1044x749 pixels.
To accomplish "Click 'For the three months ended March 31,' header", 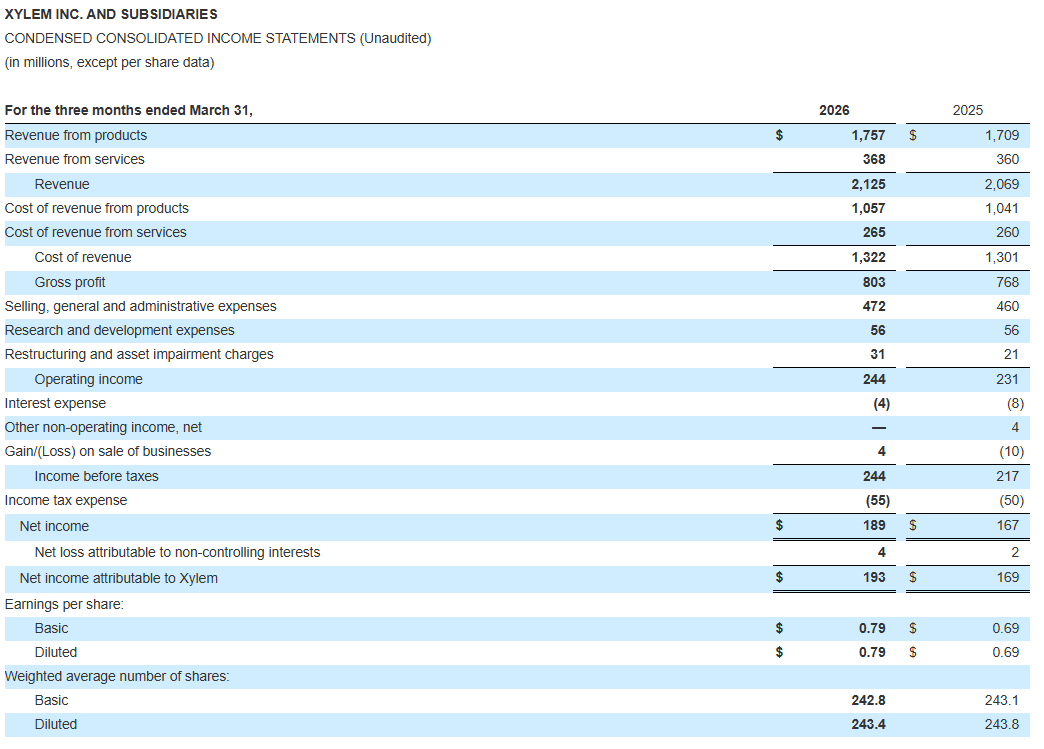I will point(129,111).
